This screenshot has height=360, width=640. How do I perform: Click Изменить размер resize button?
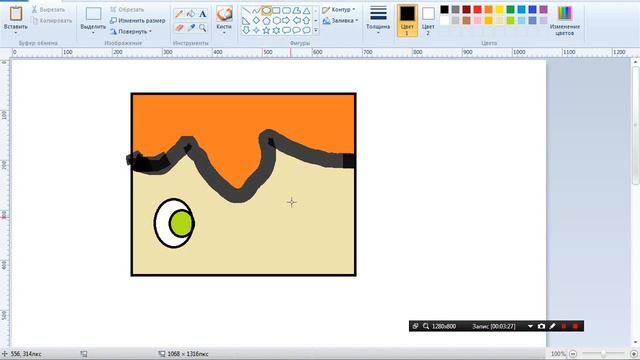tap(138, 20)
